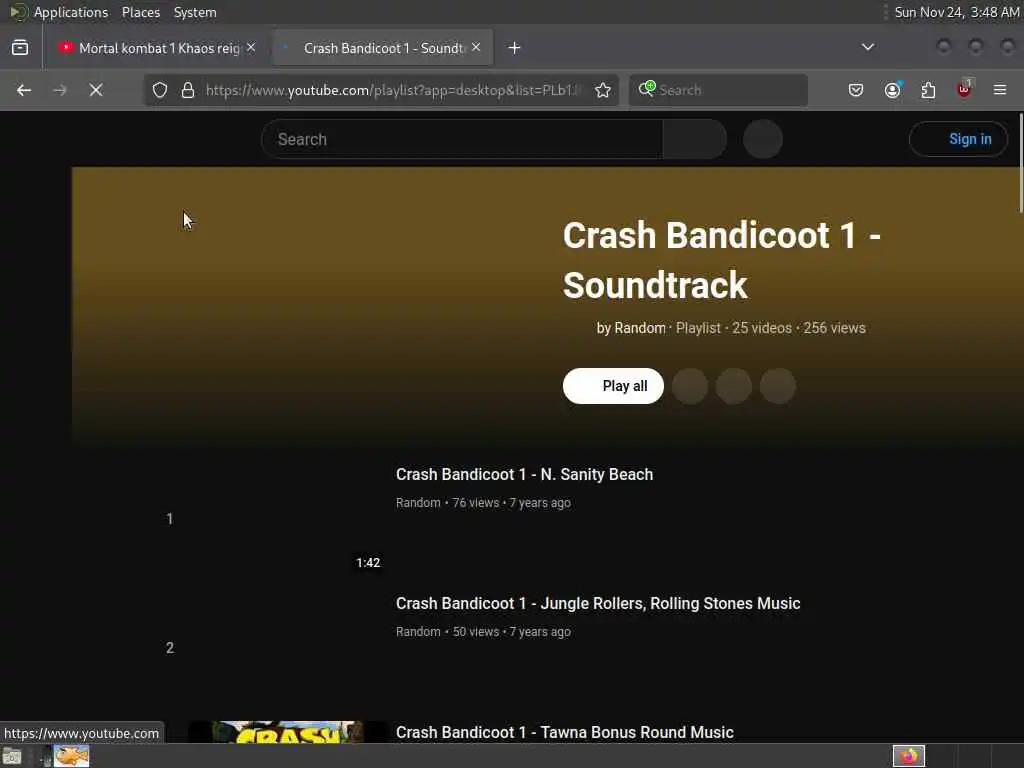Image resolution: width=1024 pixels, height=768 pixels.
Task: Open the tracking protection shield icon
Action: pyautogui.click(x=160, y=90)
